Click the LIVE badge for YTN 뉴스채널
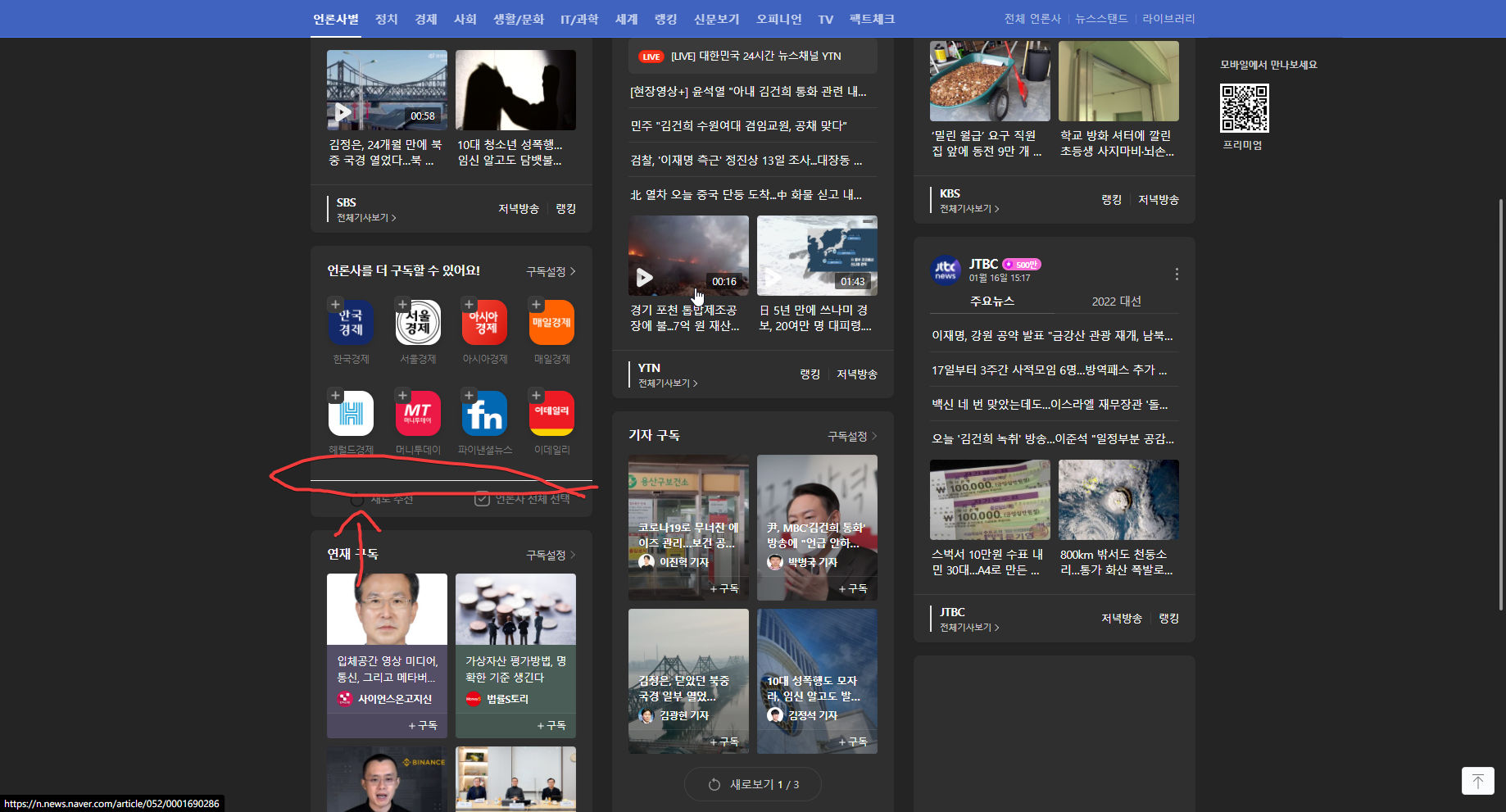 650,56
